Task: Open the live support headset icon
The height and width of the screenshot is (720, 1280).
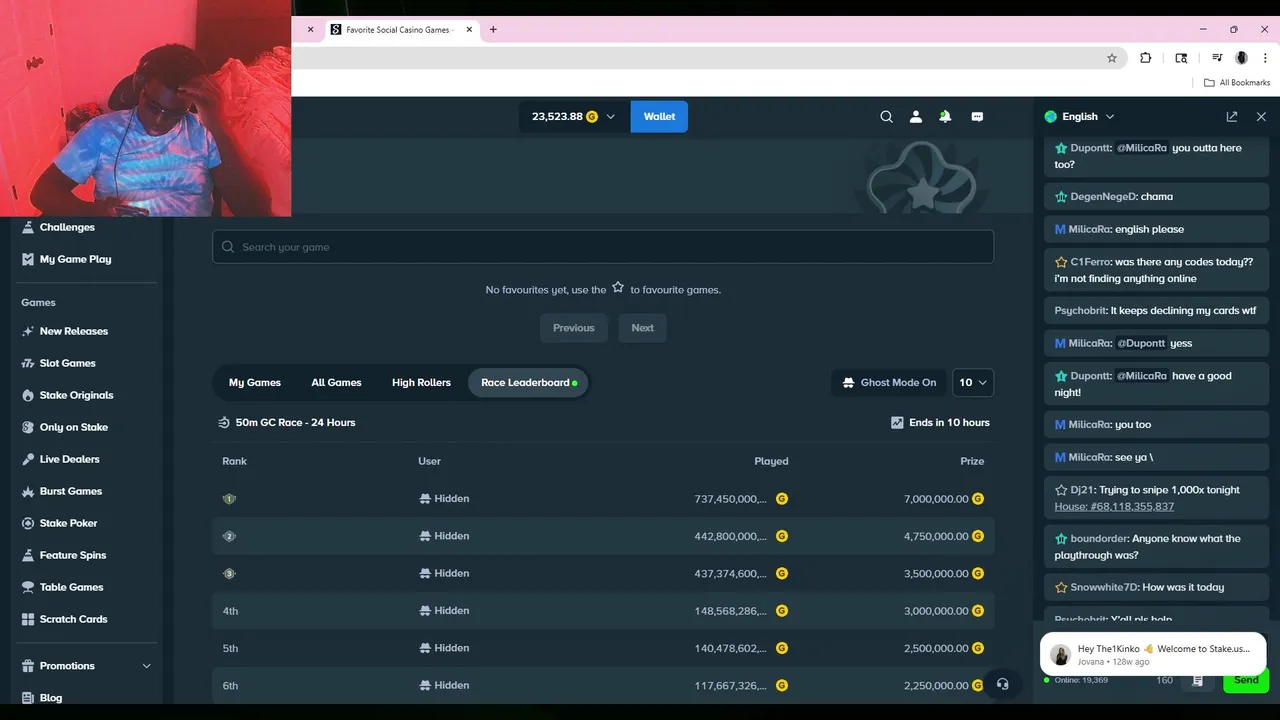Action: coord(1003,684)
